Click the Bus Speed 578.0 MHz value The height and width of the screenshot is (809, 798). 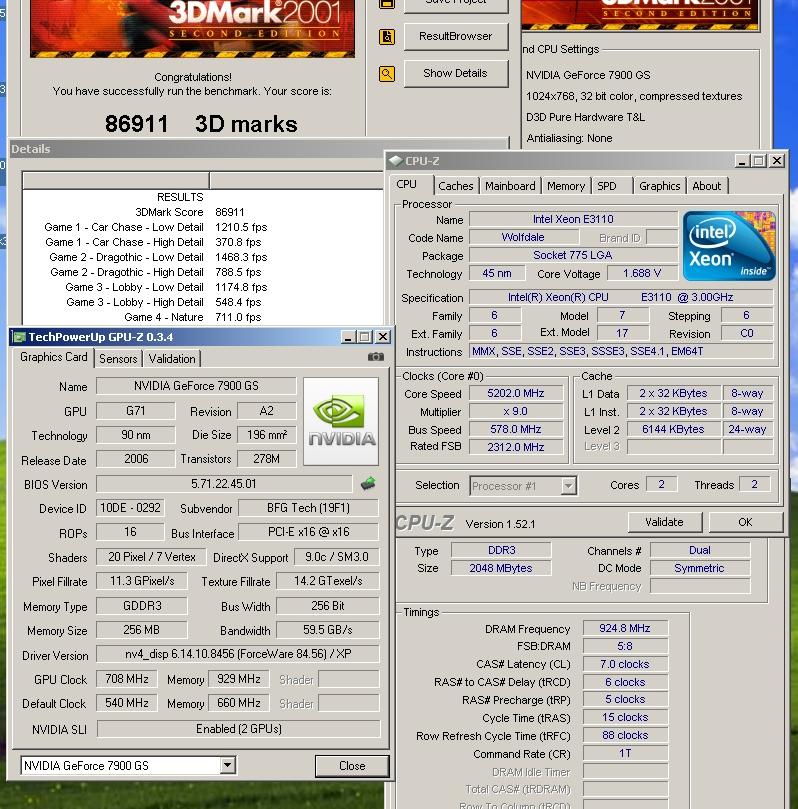[516, 429]
